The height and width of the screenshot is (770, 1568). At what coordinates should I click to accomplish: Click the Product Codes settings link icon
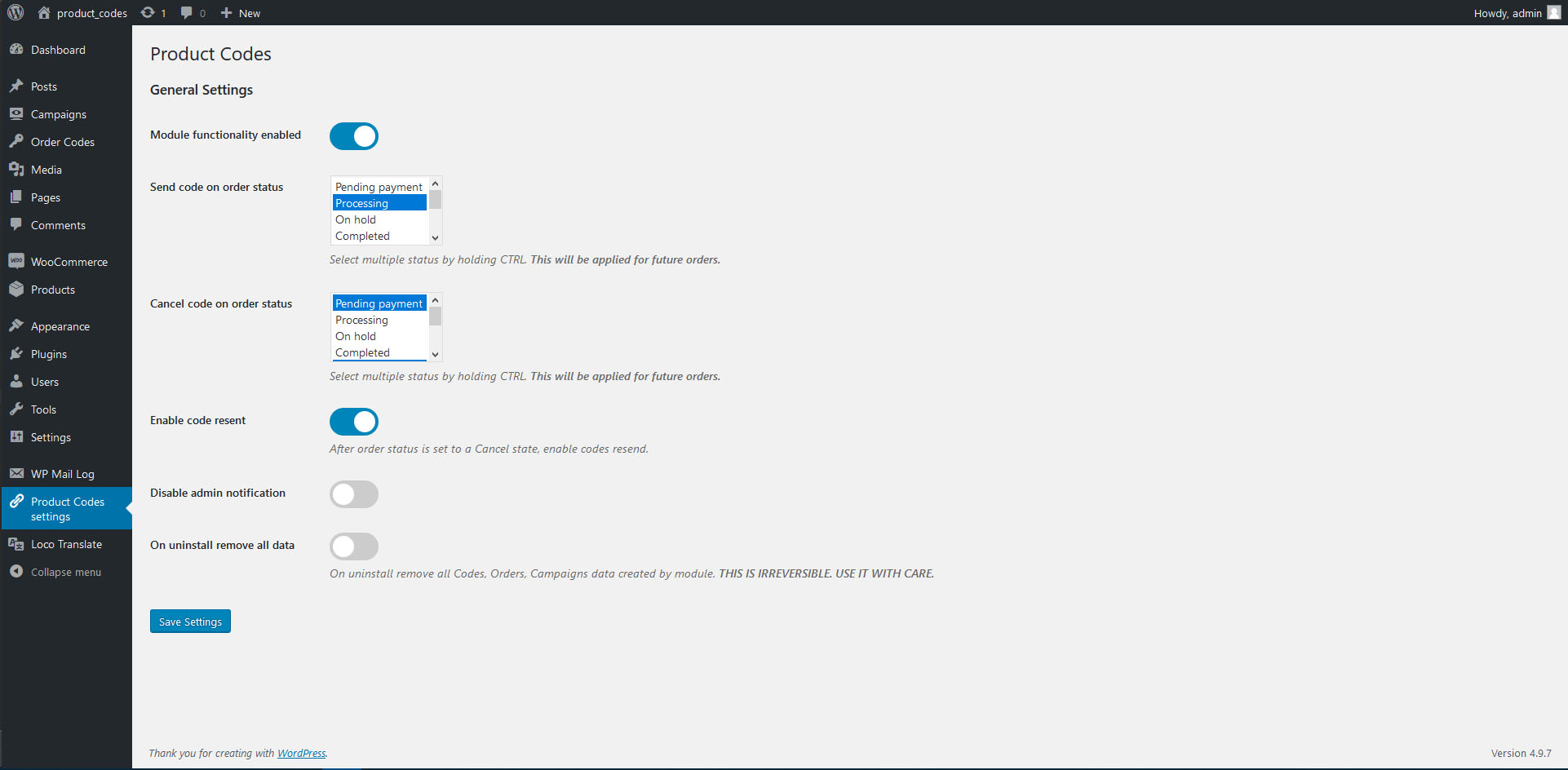(x=16, y=501)
